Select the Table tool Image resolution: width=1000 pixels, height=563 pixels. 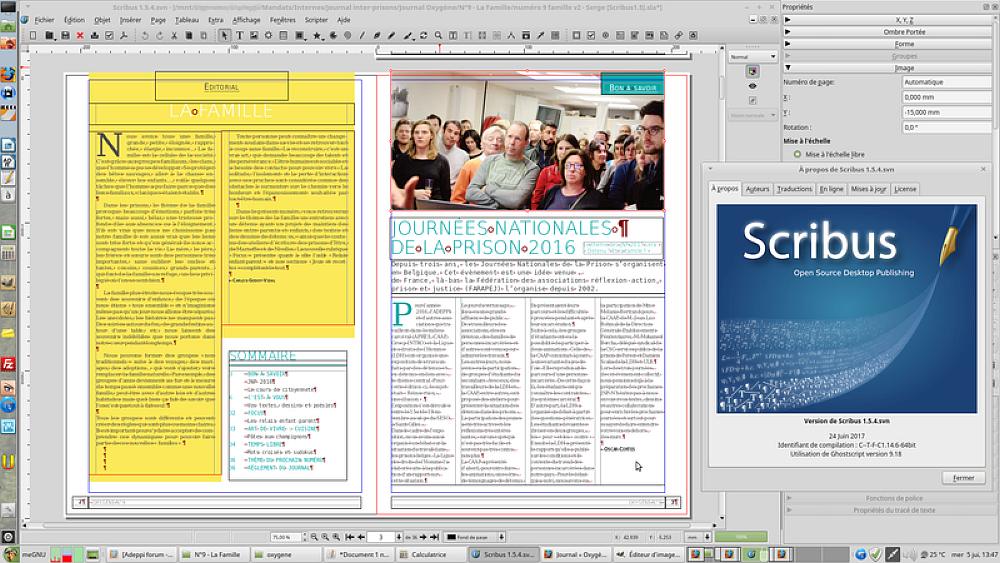[x=283, y=36]
